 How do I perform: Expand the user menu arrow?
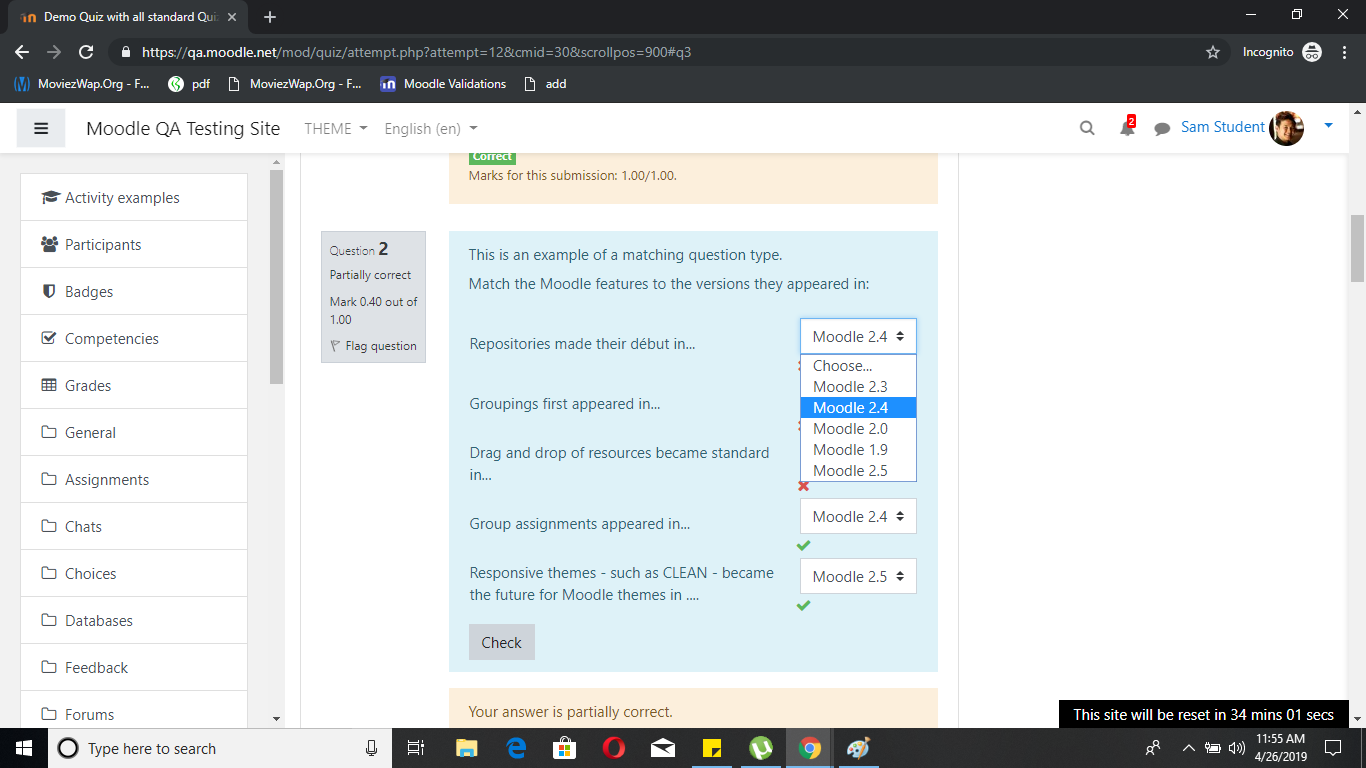pyautogui.click(x=1328, y=126)
